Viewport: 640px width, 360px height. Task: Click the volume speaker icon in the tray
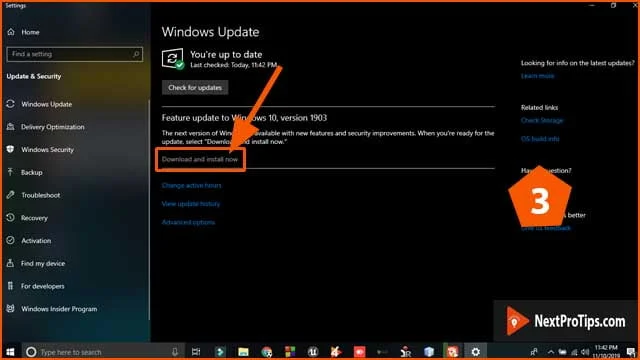[x=585, y=352]
